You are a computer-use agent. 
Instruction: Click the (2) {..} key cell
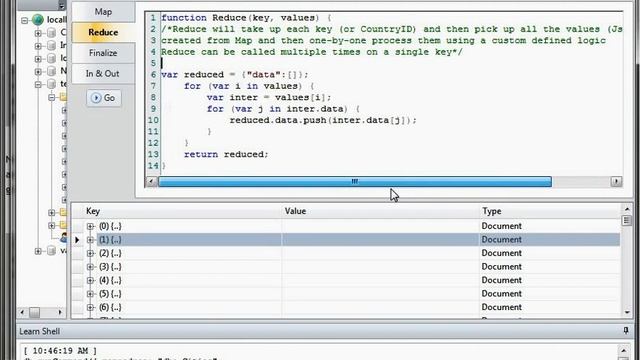(x=110, y=253)
